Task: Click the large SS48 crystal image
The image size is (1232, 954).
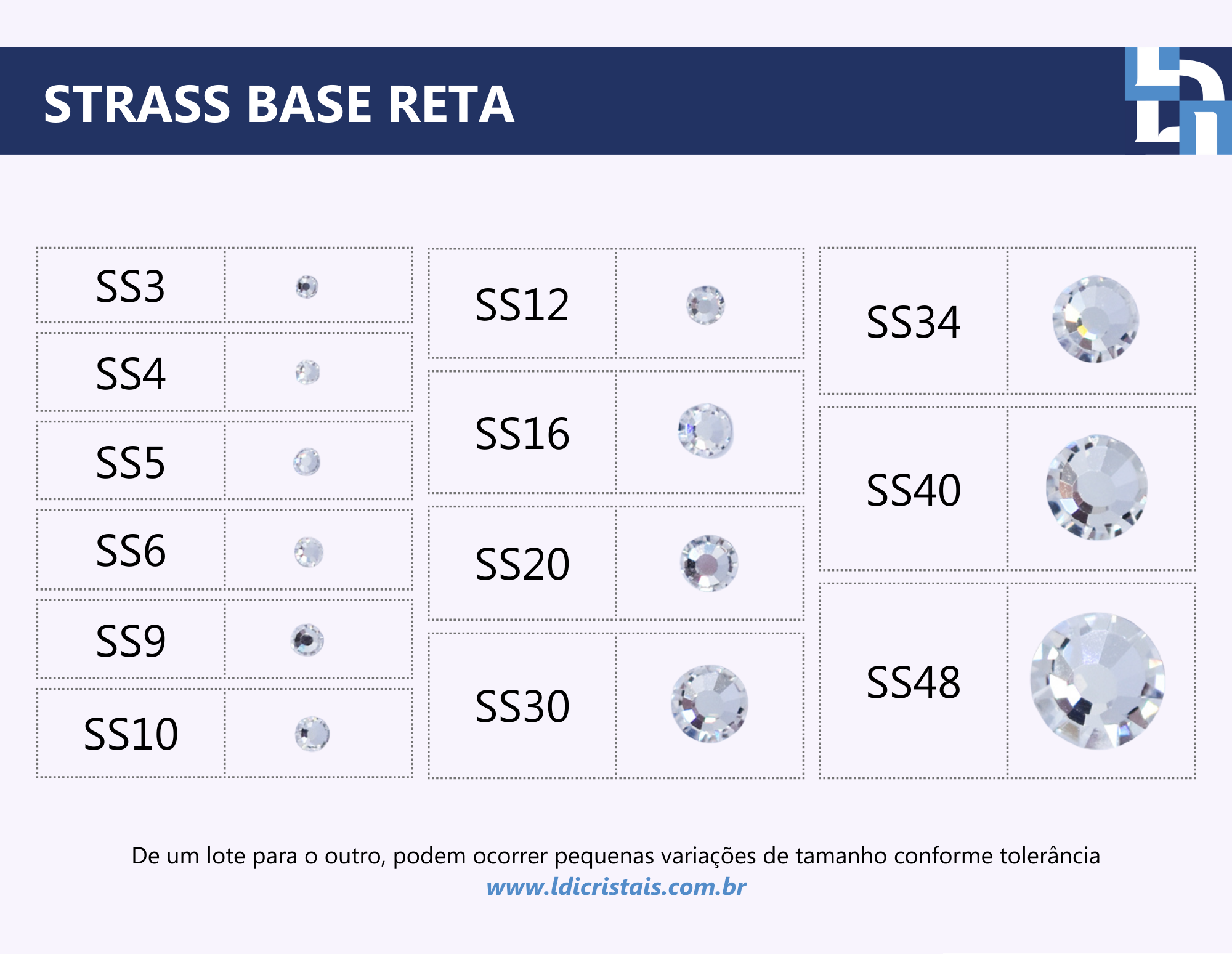Action: pyautogui.click(x=1098, y=681)
